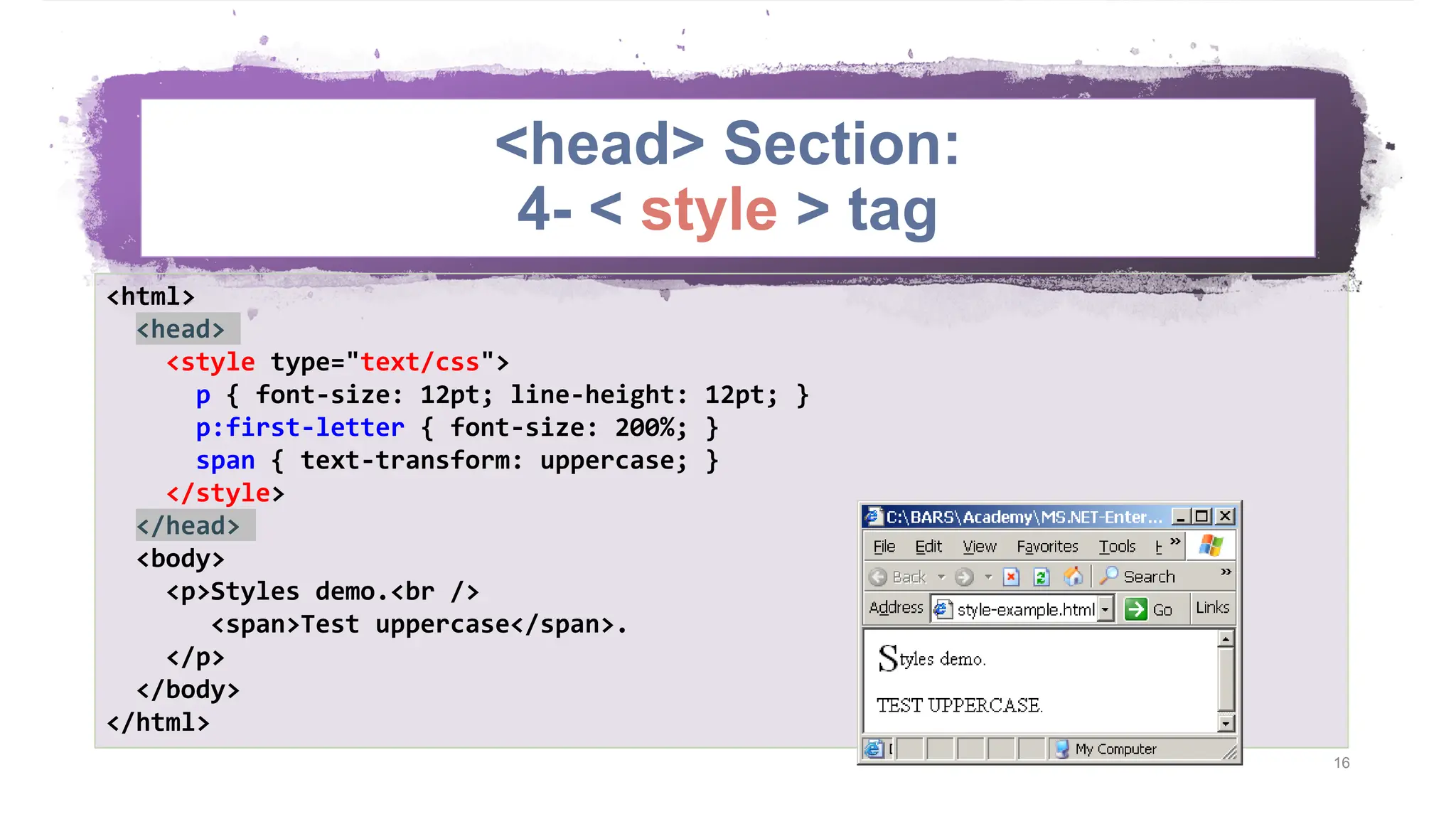This screenshot has width=1456, height=819.
Task: Expand the toolbar overflow chevron
Action: 1226,572
